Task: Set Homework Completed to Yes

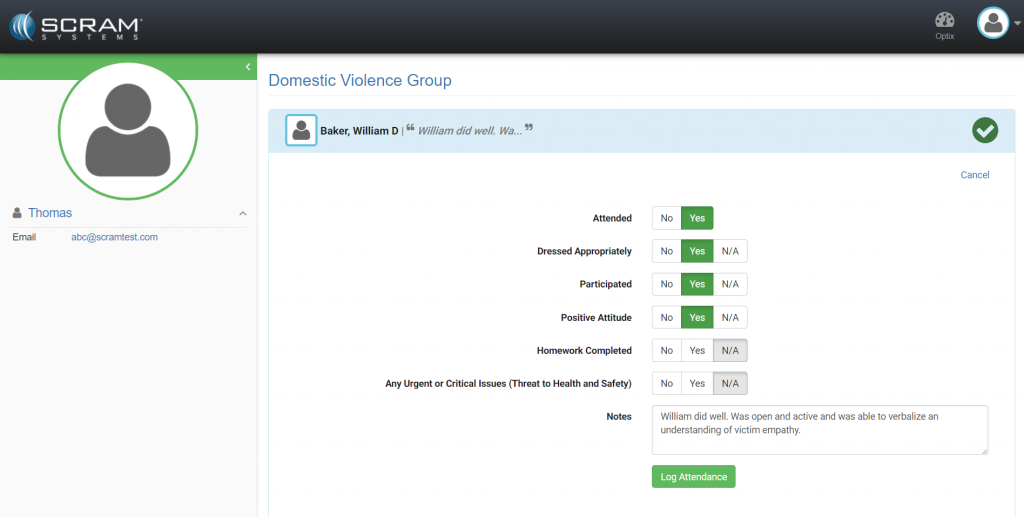Action: tap(697, 351)
